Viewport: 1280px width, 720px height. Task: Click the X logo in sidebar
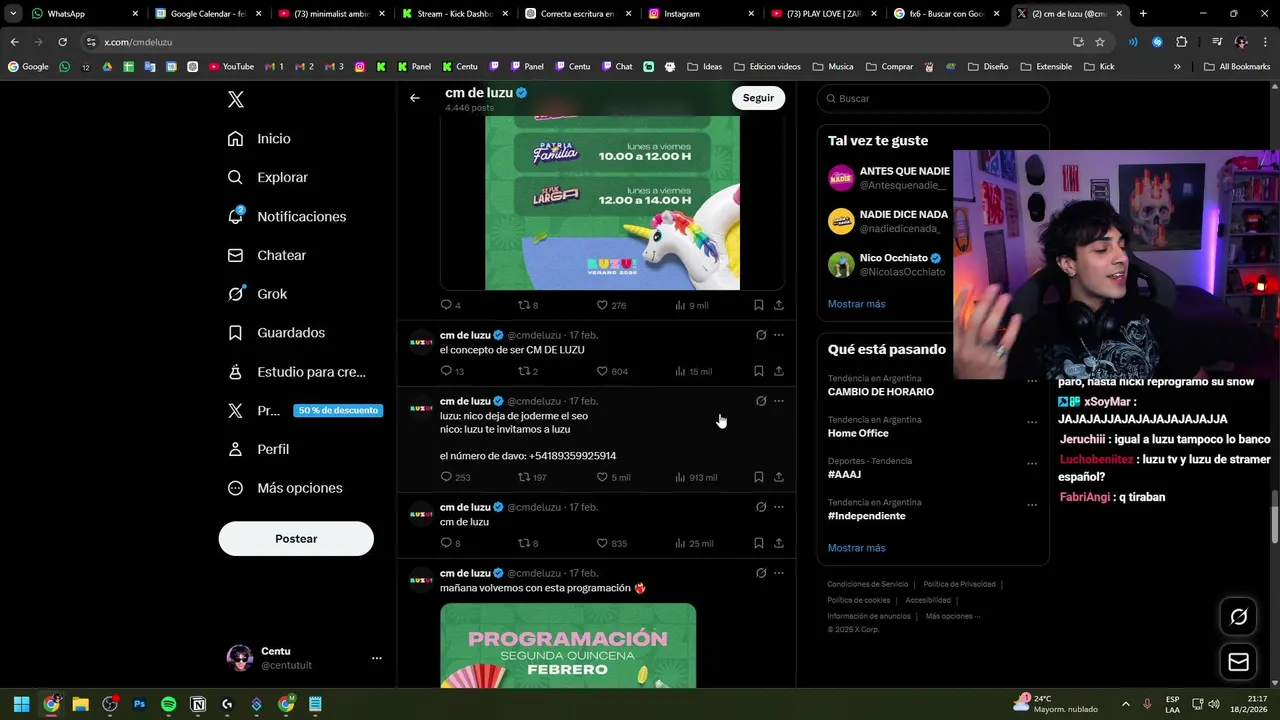tap(235, 99)
